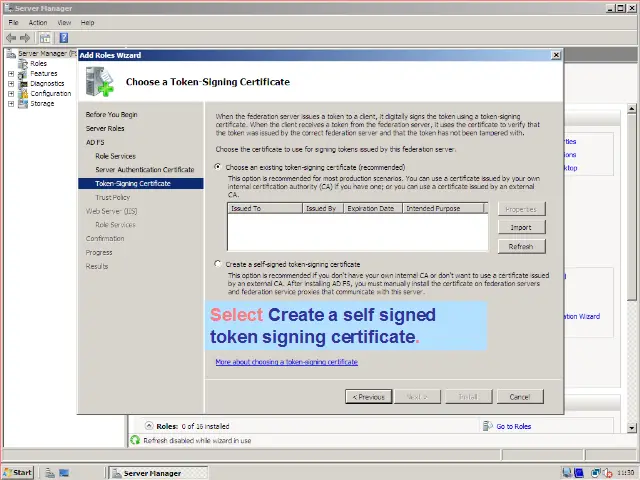The width and height of the screenshot is (640, 480).
Task: Collapse the Roles summary section chevron
Action: tap(149, 426)
